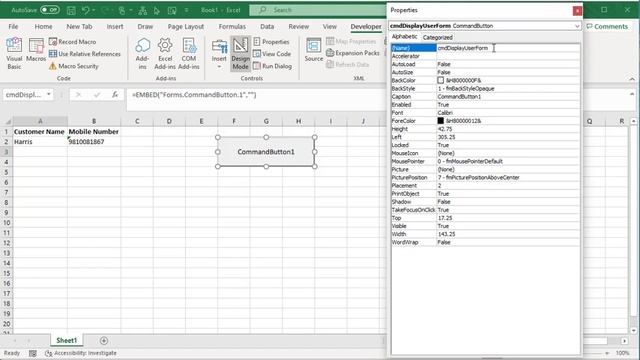Click the macro recording icon in status bar
The image size is (640, 360).
pyautogui.click(x=33, y=353)
